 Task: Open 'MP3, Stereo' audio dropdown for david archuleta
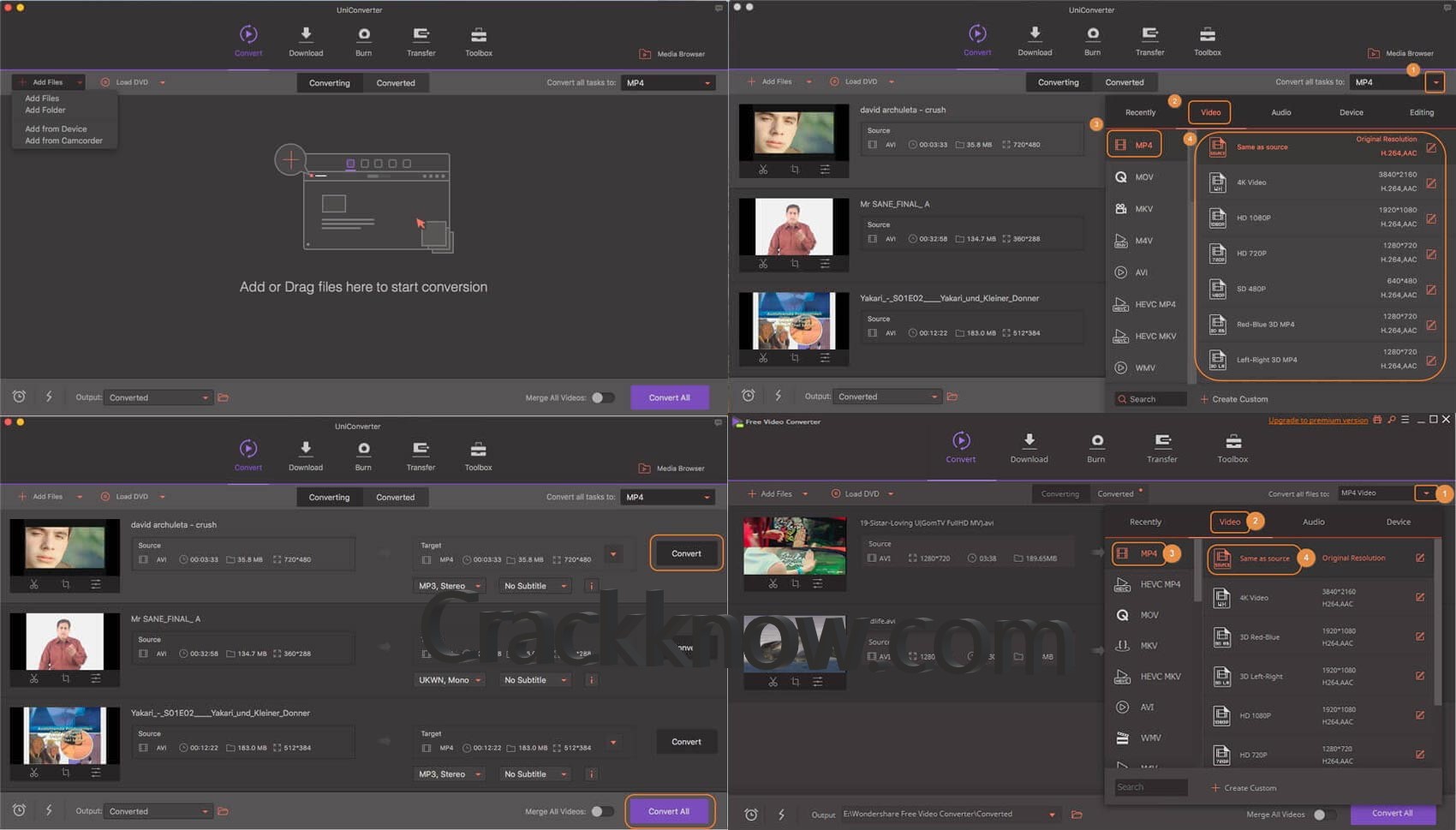tap(450, 586)
